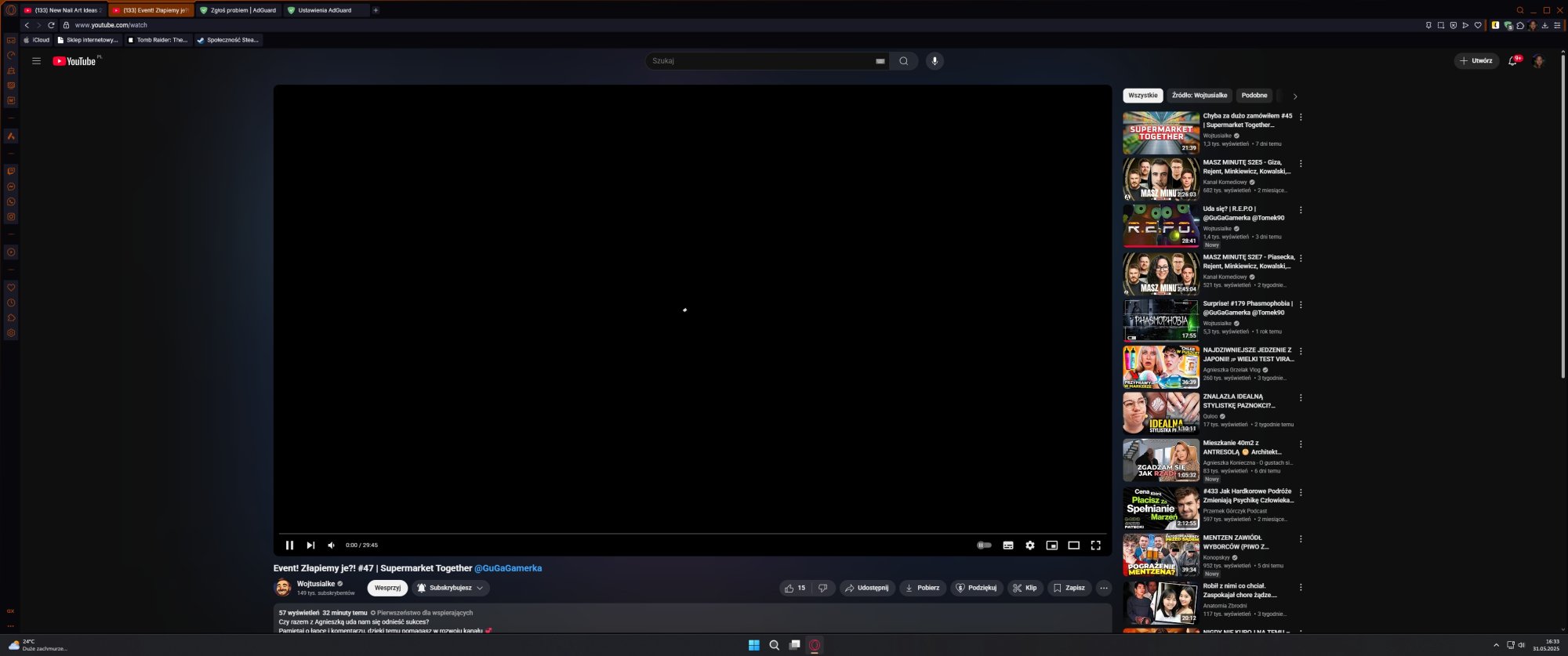Click the video progress bar
The height and width of the screenshot is (656, 1568).
(x=692, y=534)
